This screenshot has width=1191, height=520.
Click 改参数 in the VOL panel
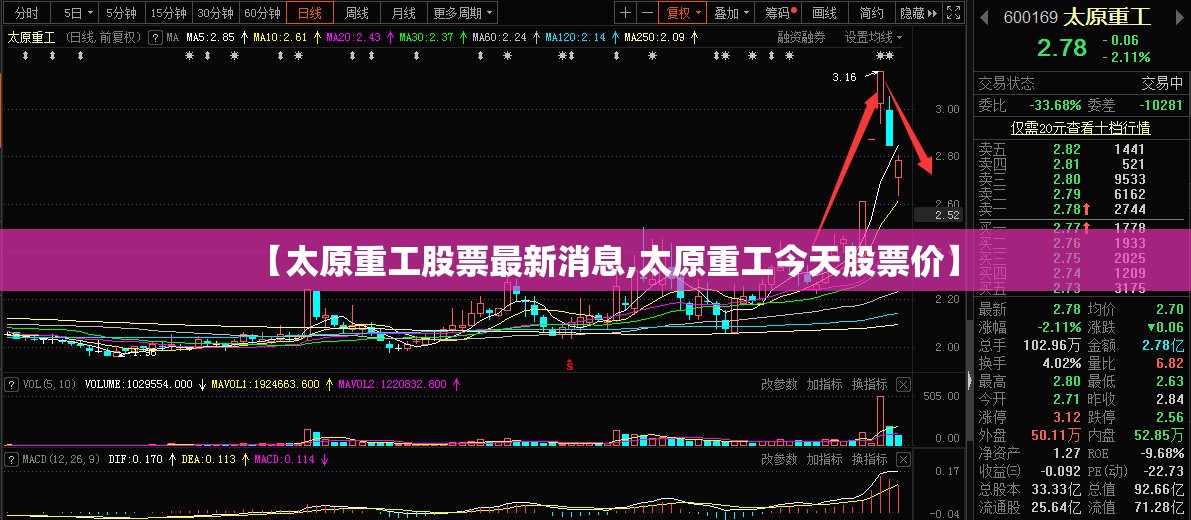pos(779,384)
